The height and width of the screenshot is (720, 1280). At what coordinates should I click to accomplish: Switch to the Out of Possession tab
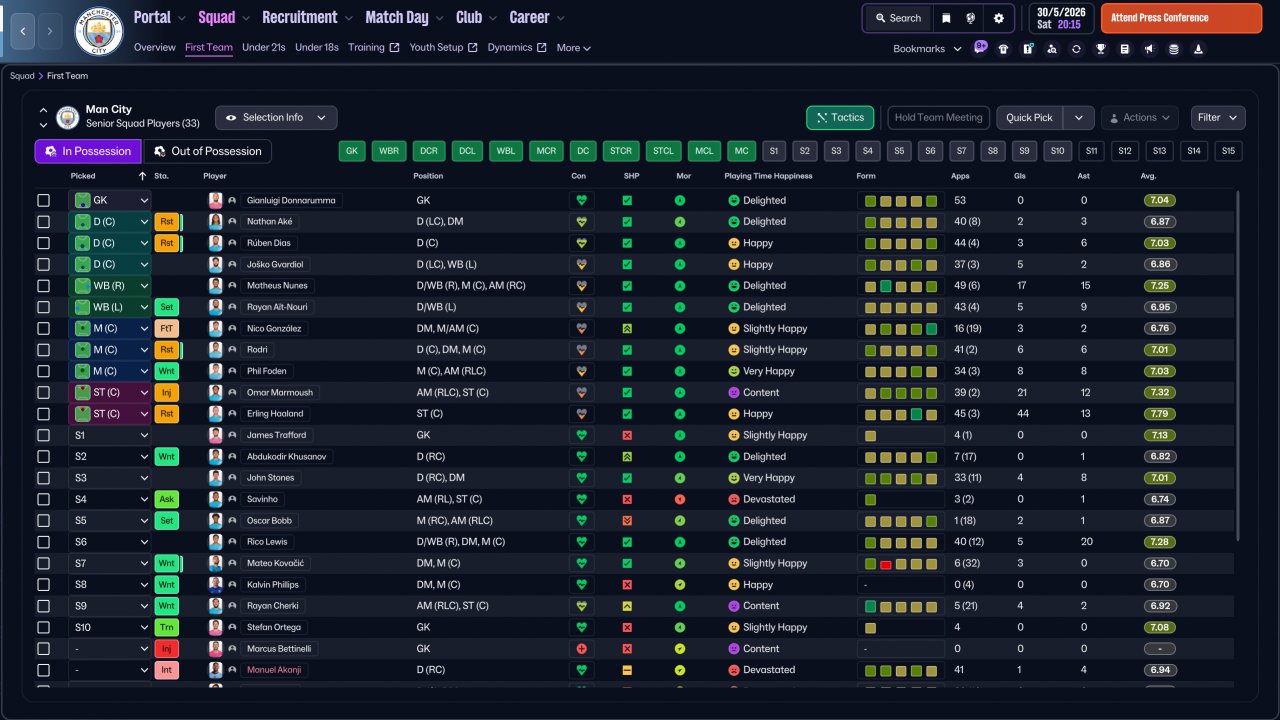(x=208, y=151)
